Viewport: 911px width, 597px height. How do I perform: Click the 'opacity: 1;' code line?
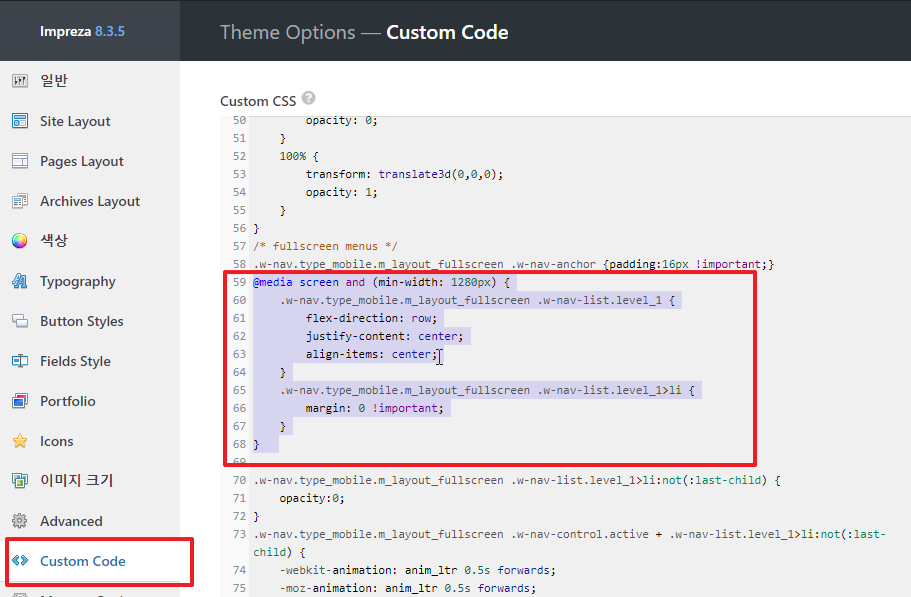pos(342,192)
